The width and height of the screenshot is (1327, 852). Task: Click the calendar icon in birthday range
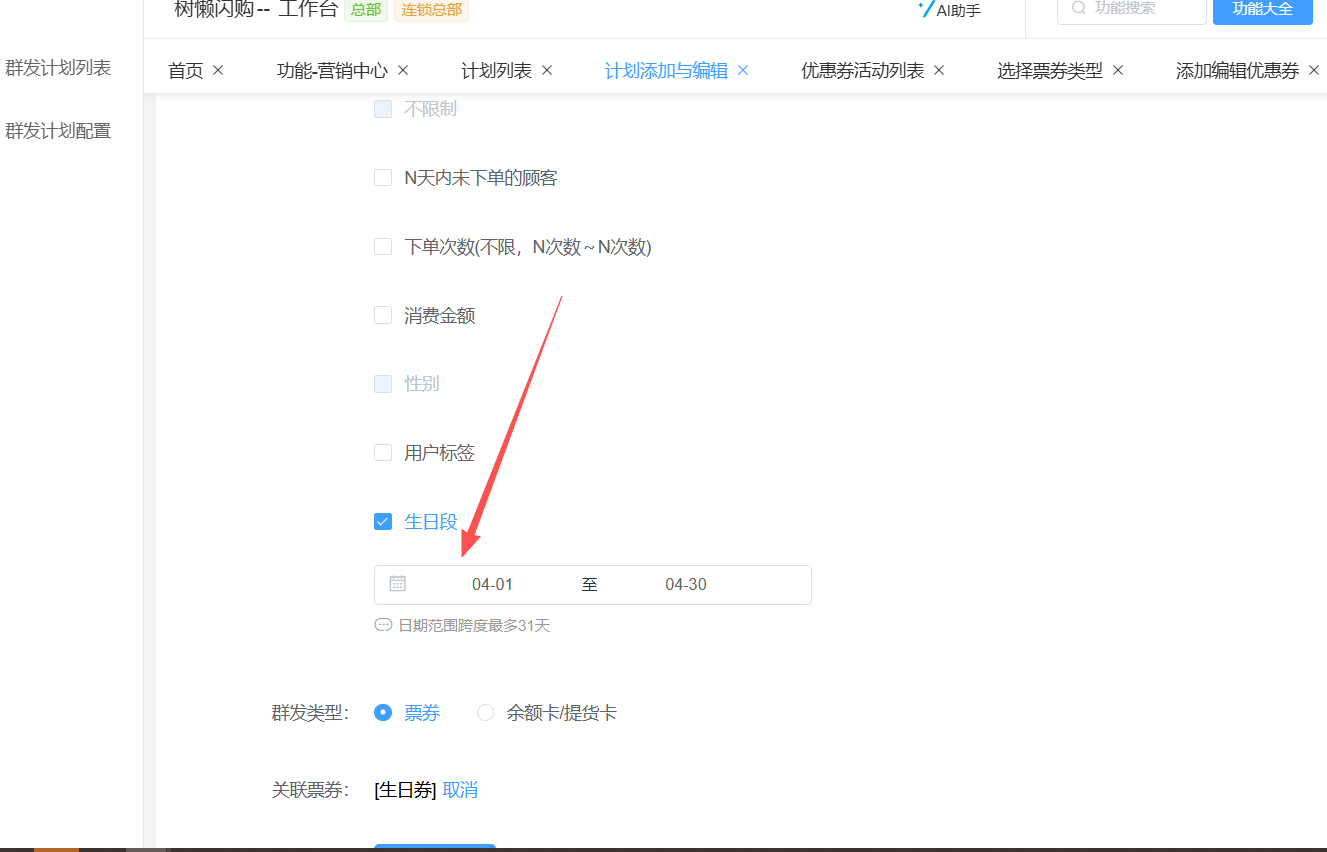[x=397, y=584]
